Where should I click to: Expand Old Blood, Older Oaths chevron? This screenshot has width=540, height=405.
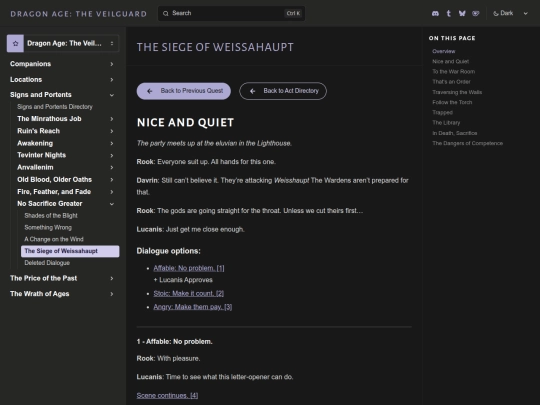[x=112, y=179]
